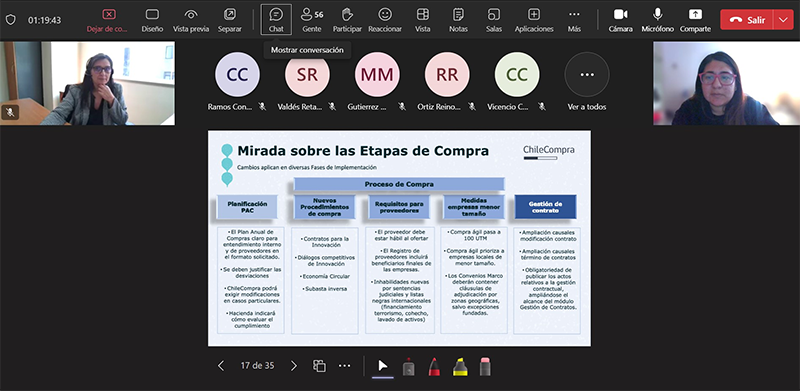Pop out content with Separar
Viewport: 800px width, 391px height.
tap(230, 19)
